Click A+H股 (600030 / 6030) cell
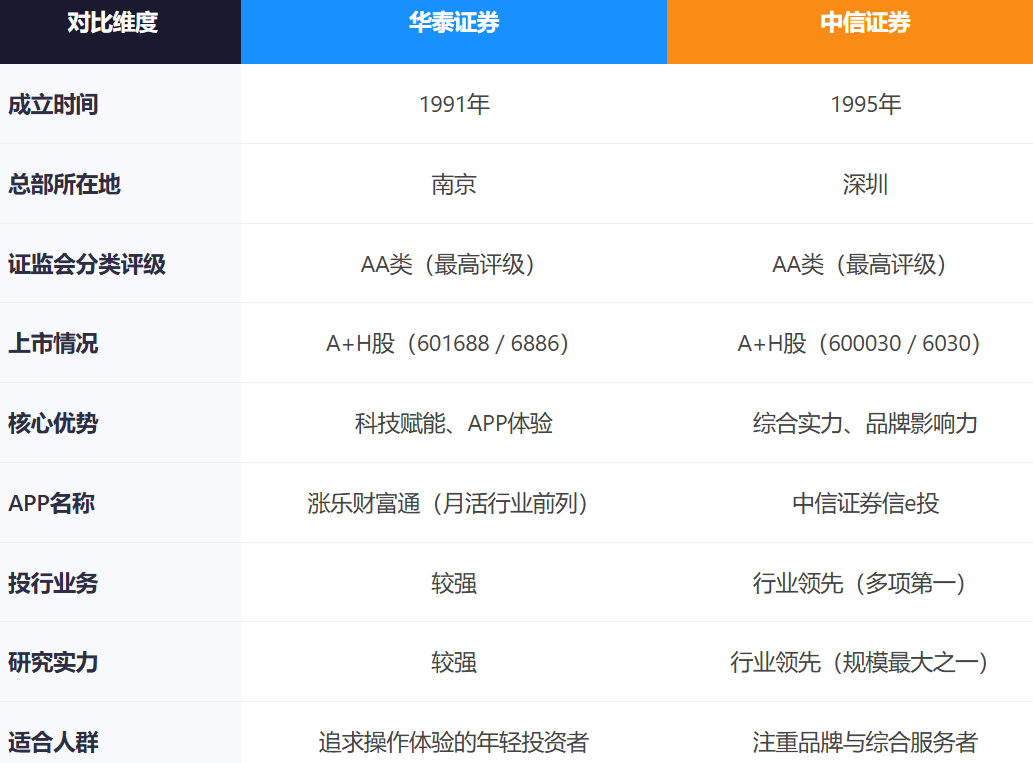The image size is (1033, 763). click(x=850, y=343)
